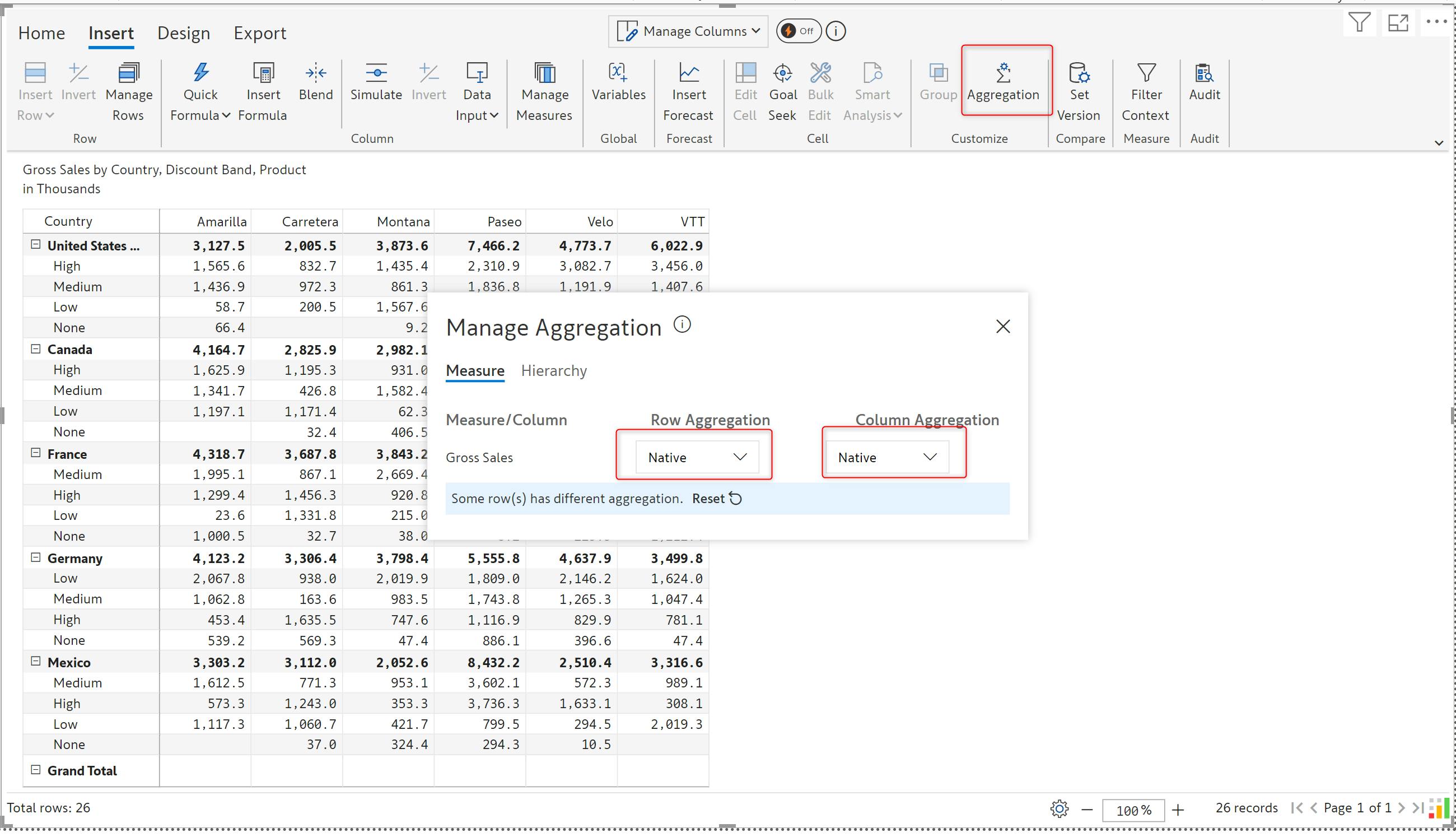Open Manage Measures
Viewport: 1456px width, 837px height.
[544, 91]
